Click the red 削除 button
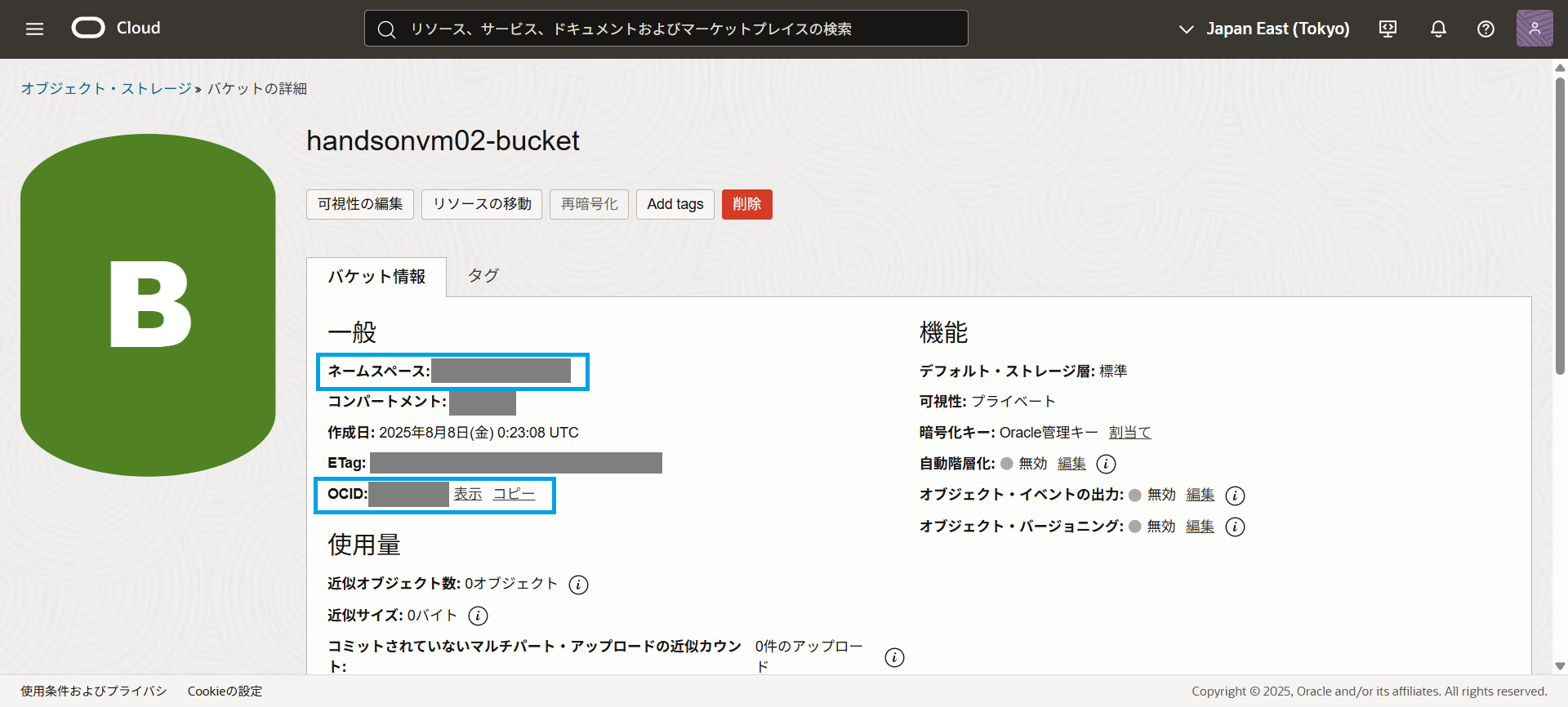 (747, 204)
